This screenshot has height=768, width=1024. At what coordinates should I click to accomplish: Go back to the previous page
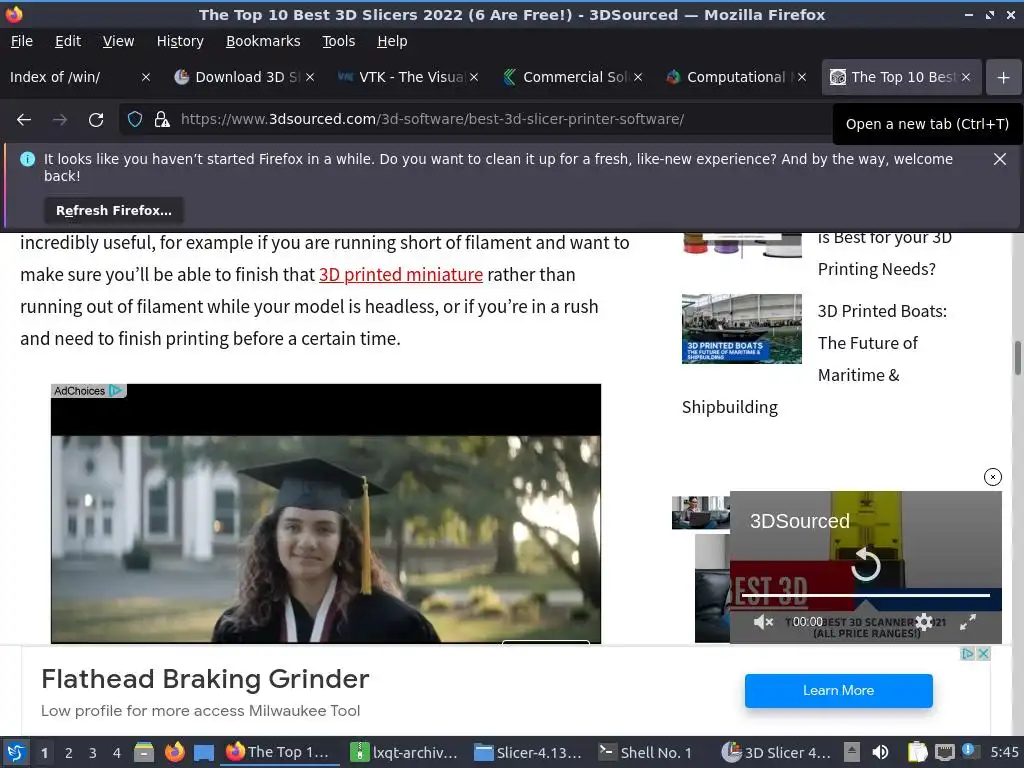click(24, 120)
